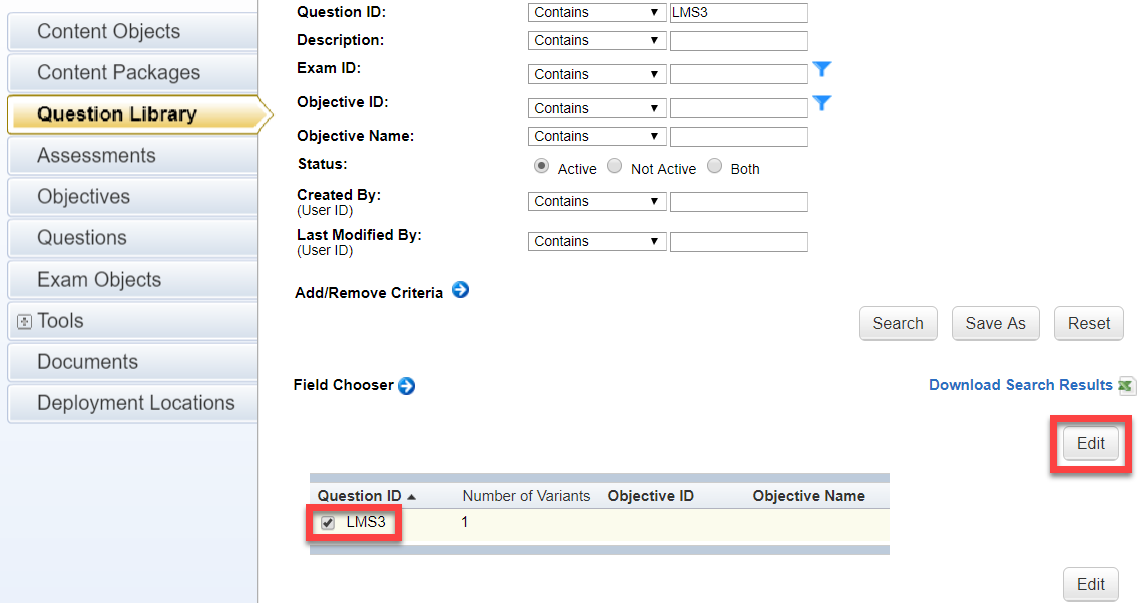Click the Exam ID text field
Image resolution: width=1140 pixels, height=603 pixels.
739,74
